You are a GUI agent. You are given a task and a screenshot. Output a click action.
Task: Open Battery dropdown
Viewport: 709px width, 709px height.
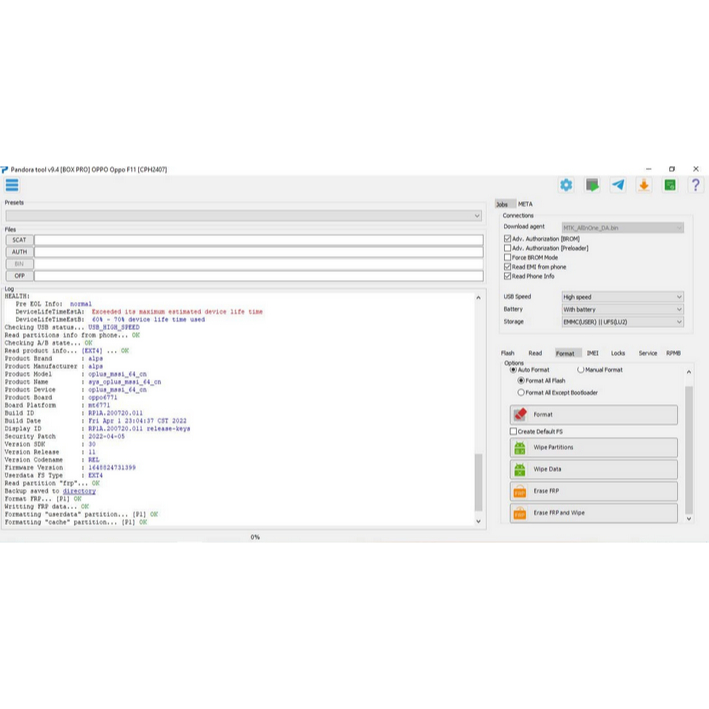(x=623, y=310)
